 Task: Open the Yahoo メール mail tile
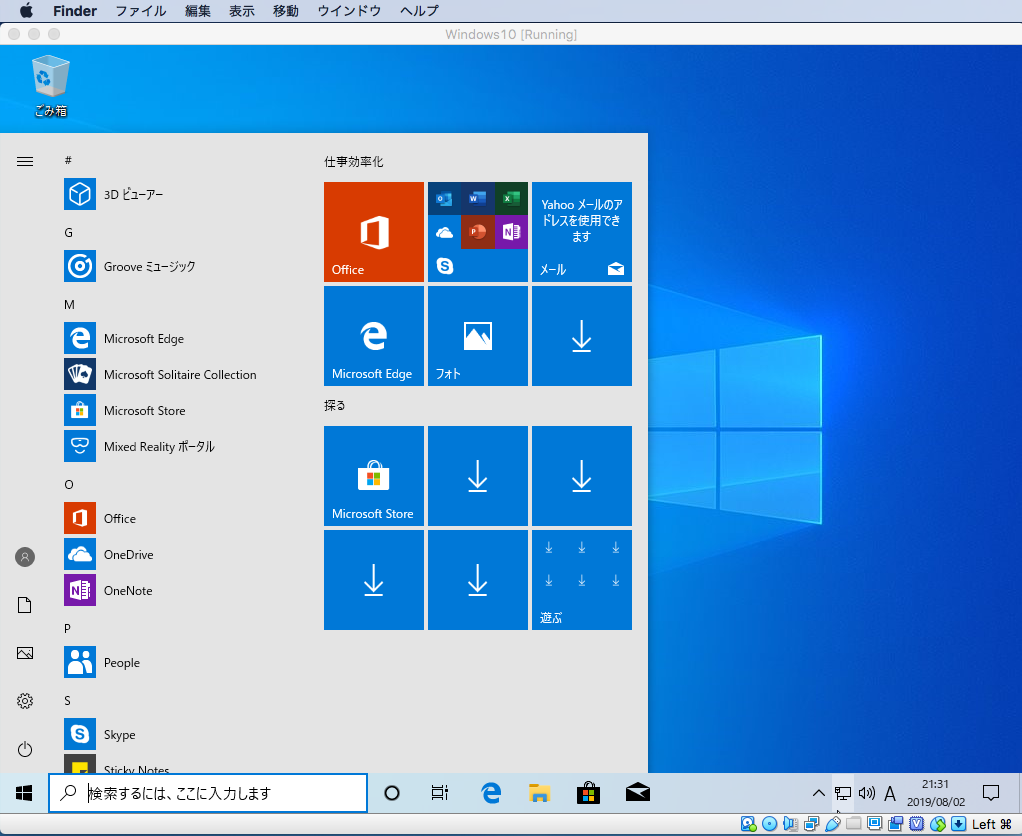click(581, 232)
